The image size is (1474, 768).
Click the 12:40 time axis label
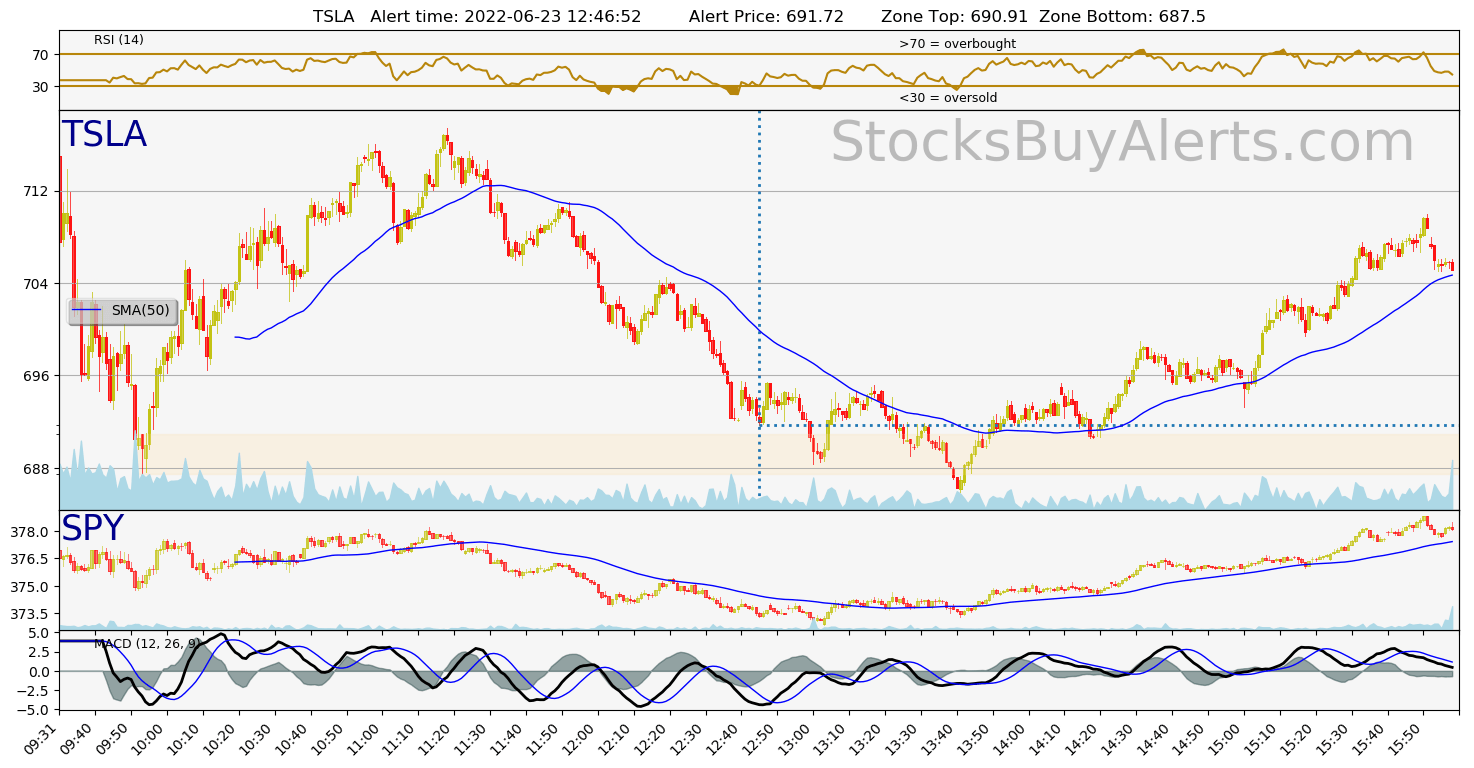pos(724,738)
